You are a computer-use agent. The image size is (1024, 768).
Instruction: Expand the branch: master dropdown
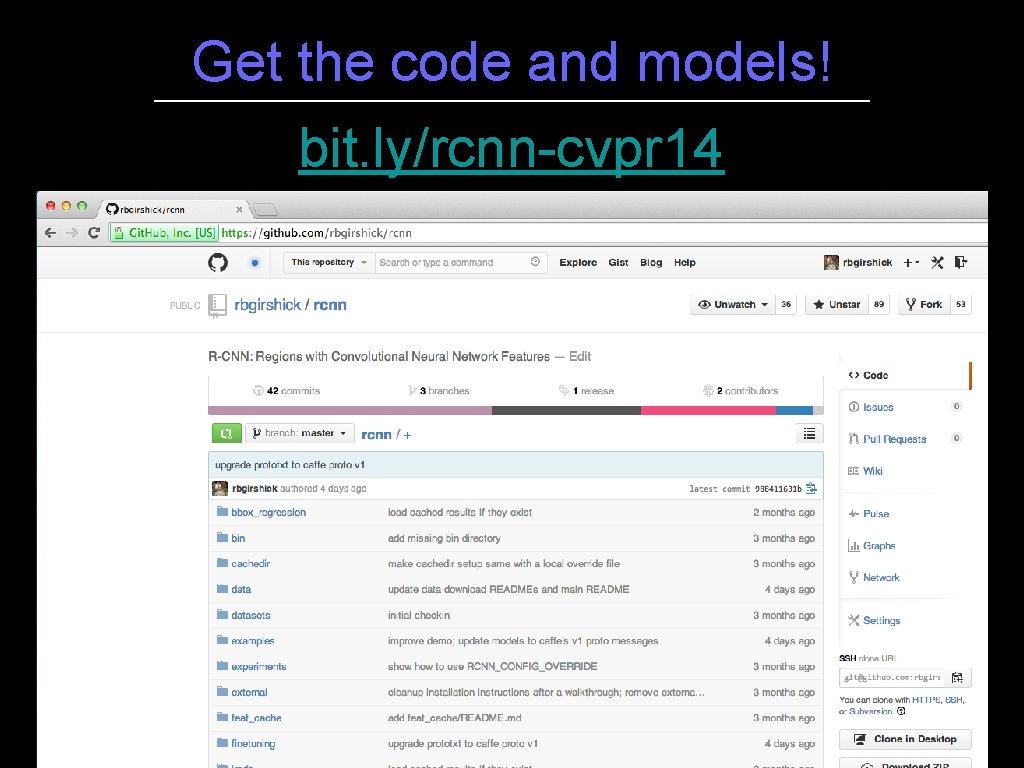[x=300, y=433]
